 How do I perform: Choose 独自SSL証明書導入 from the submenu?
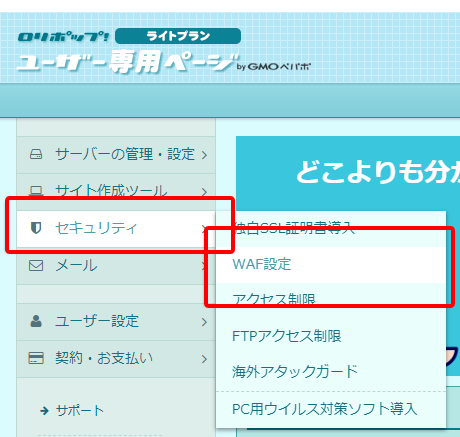click(331, 229)
